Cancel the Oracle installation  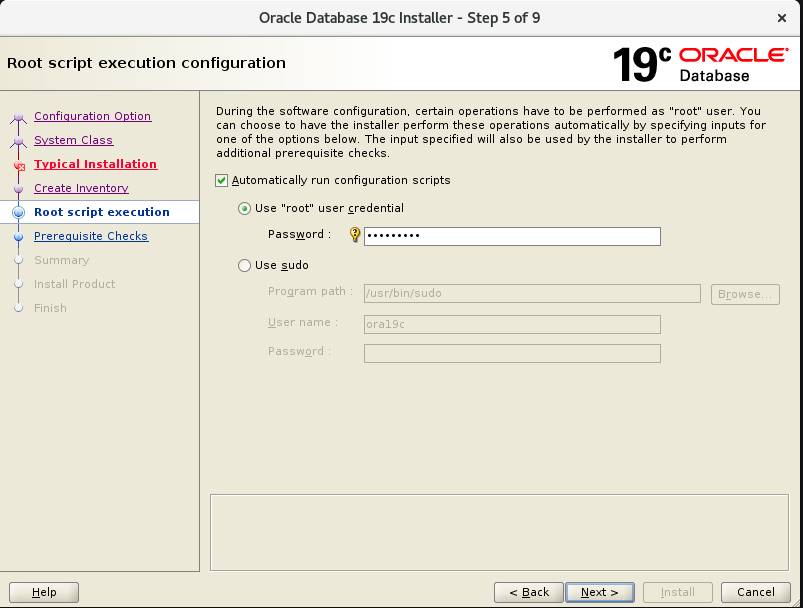755,592
